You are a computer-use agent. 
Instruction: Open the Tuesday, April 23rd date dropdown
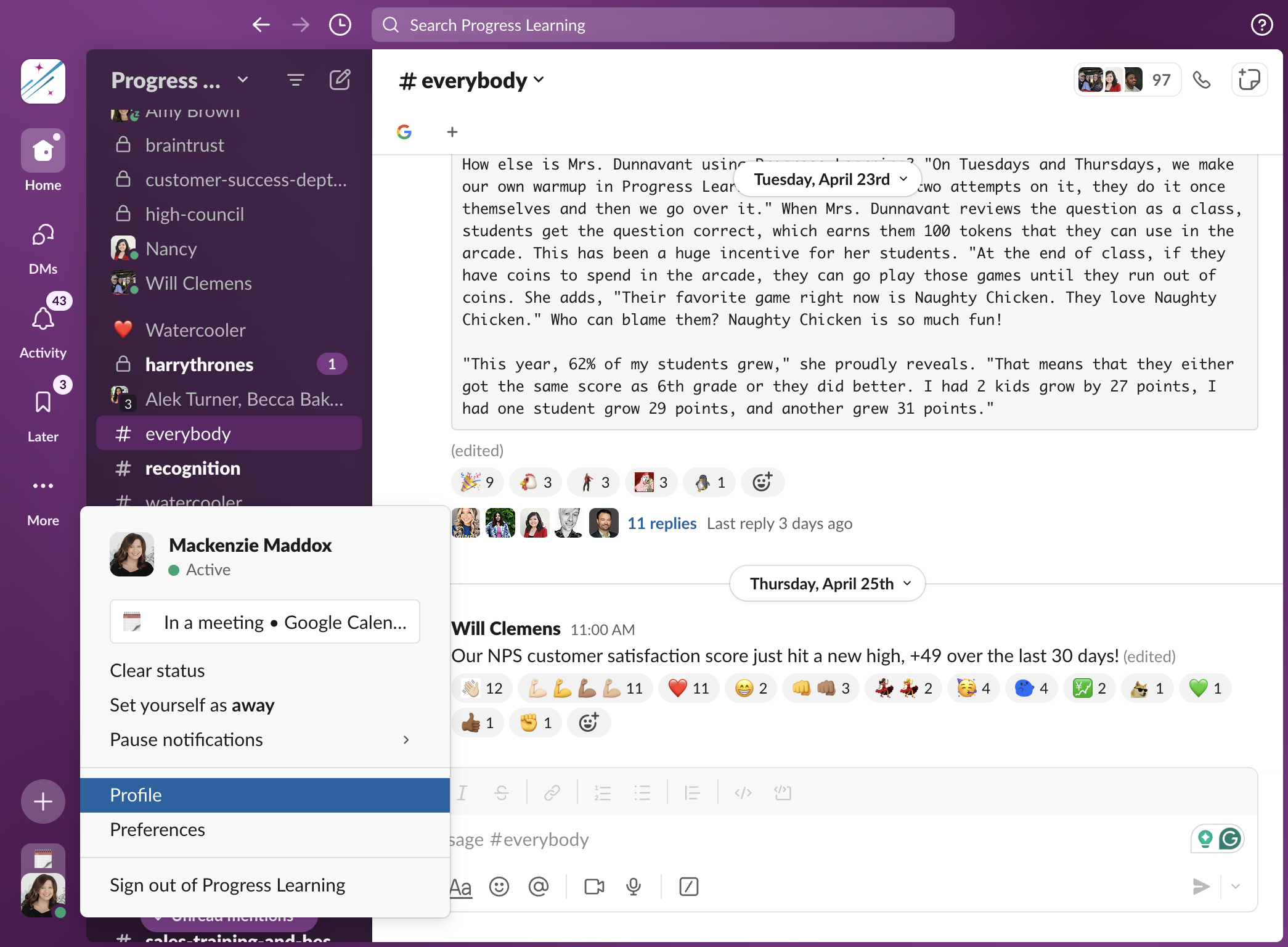tap(827, 179)
